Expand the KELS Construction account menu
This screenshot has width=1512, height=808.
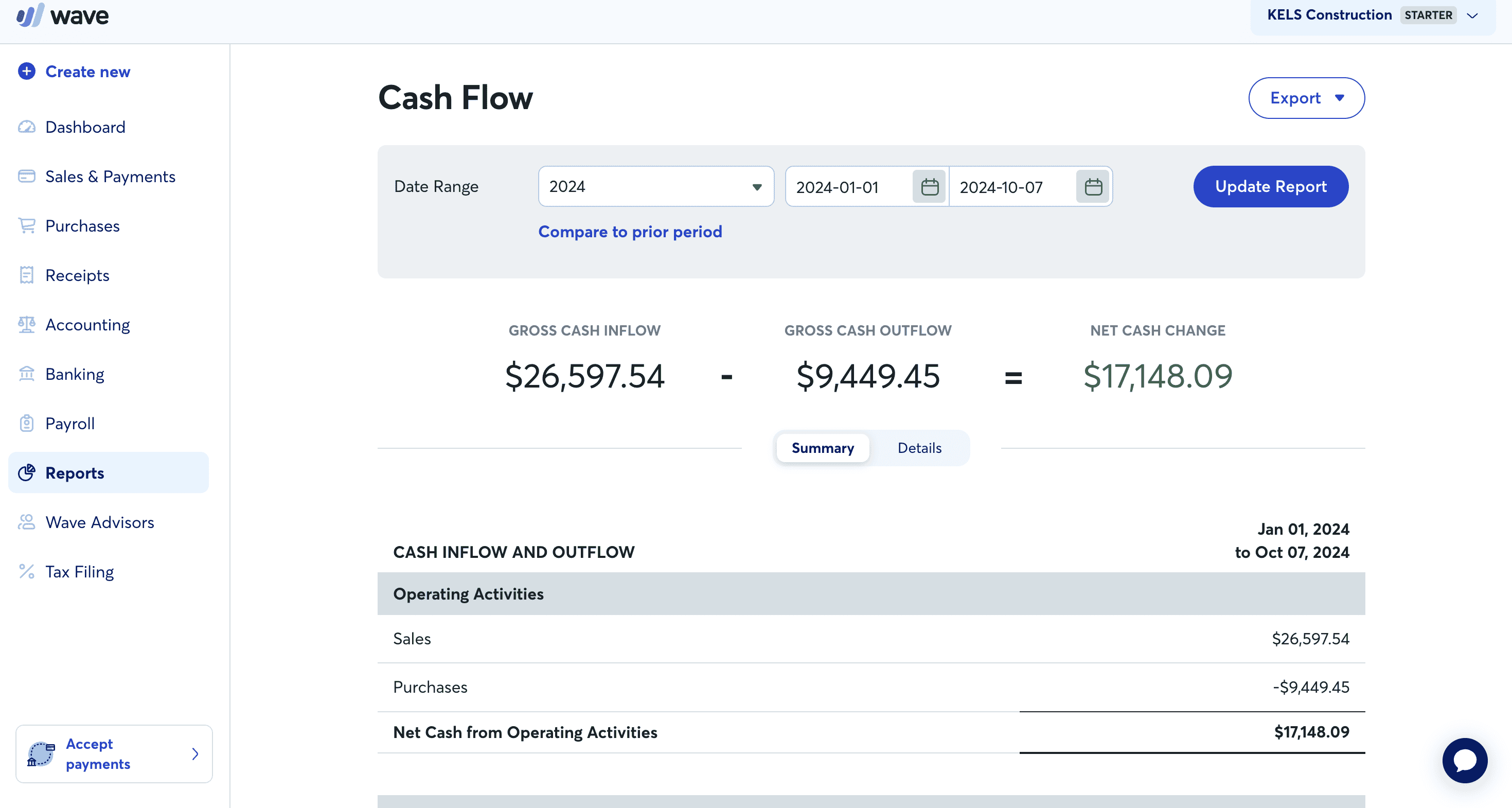[x=1372, y=15]
